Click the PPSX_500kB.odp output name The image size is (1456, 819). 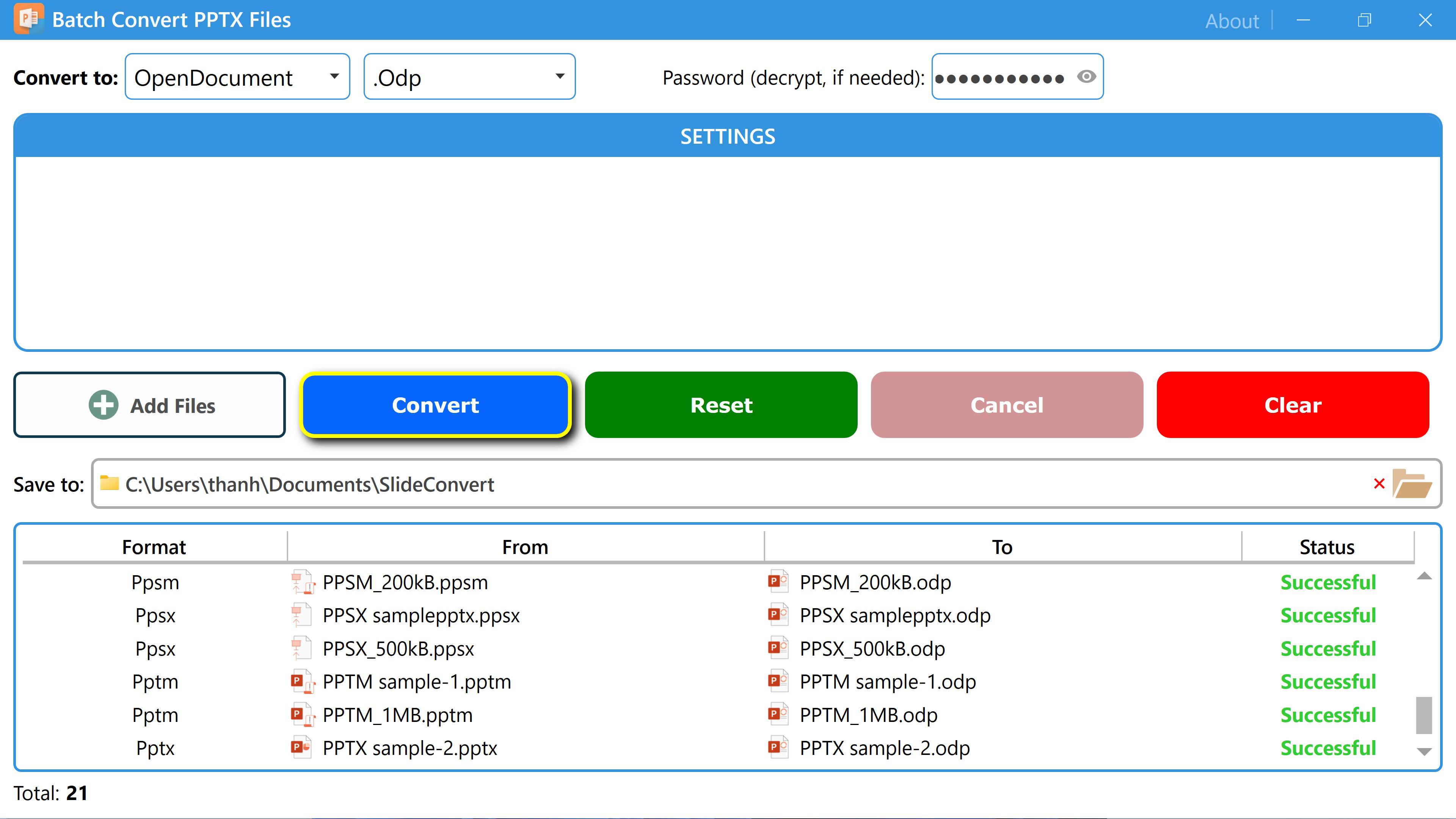[872, 648]
